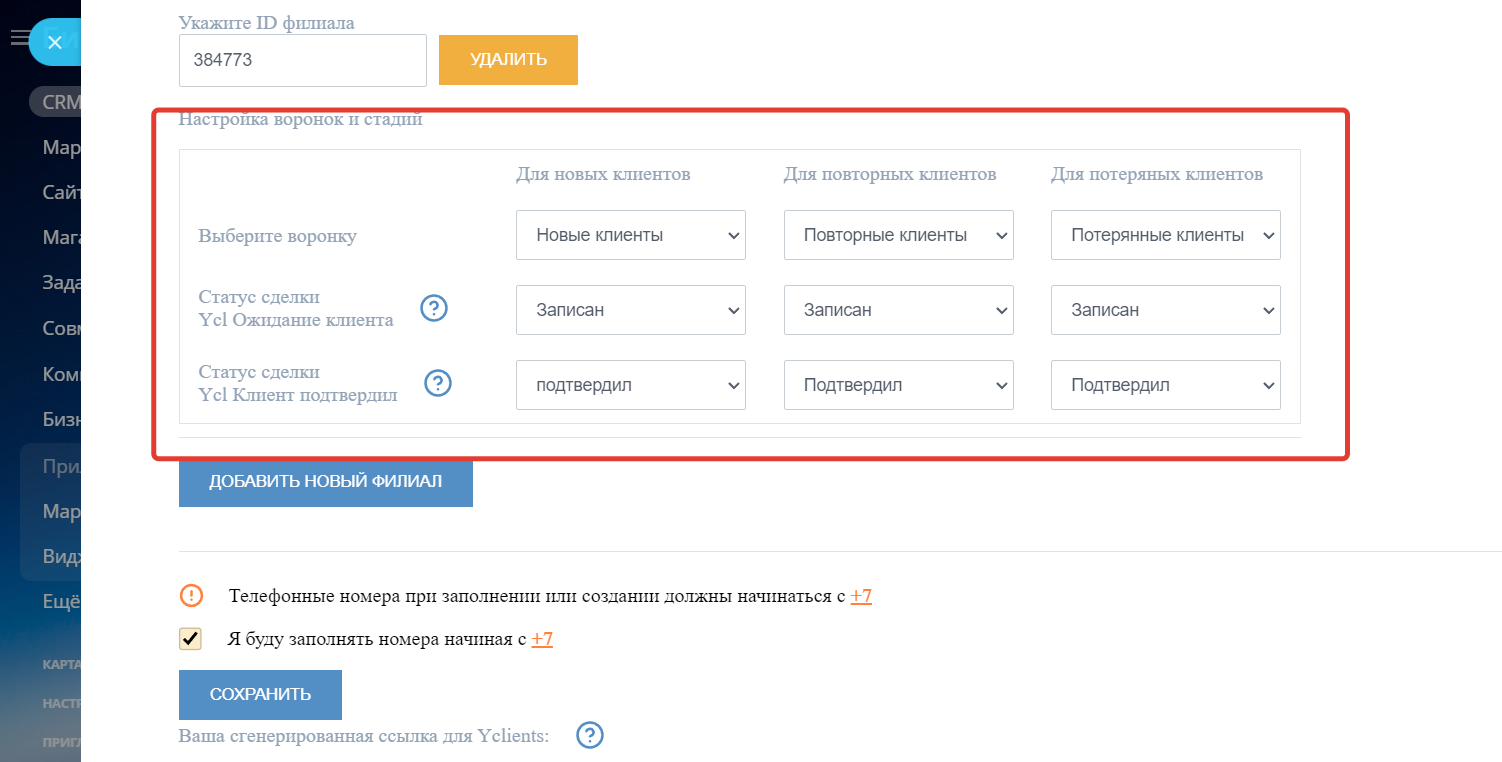Viewport: 1502px width, 762px height.
Task: Expand the "Повторные клиенты" funnel dropdown
Action: [898, 235]
